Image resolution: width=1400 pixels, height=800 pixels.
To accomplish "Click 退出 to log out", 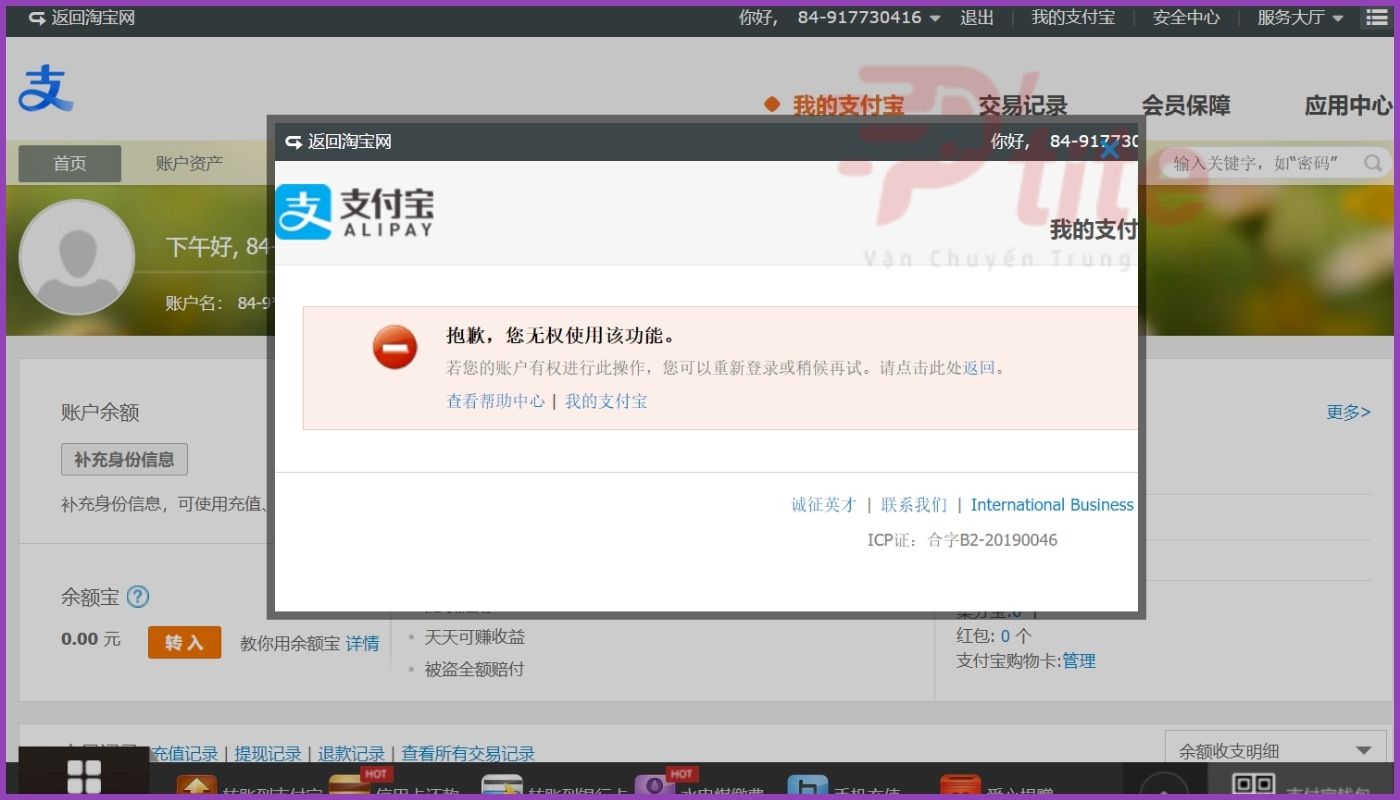I will coord(977,18).
